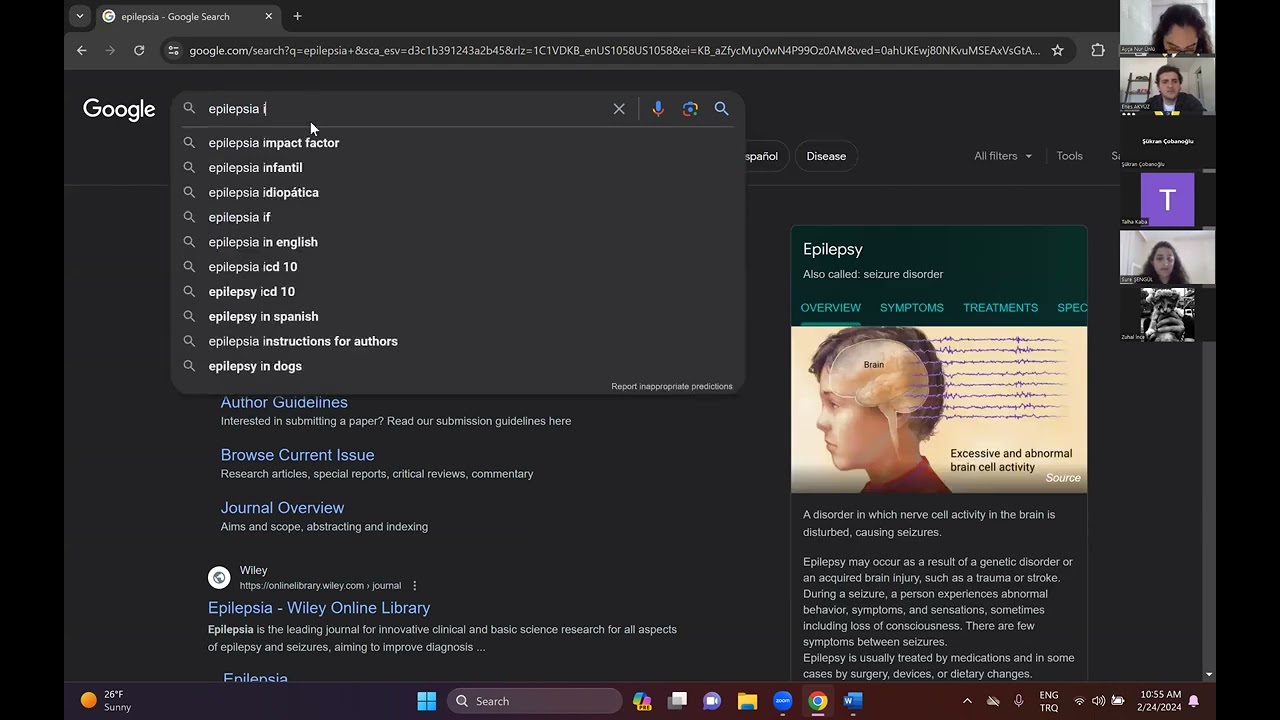Open the Tools option
Screen dimensions: 1280x720
tap(1069, 156)
